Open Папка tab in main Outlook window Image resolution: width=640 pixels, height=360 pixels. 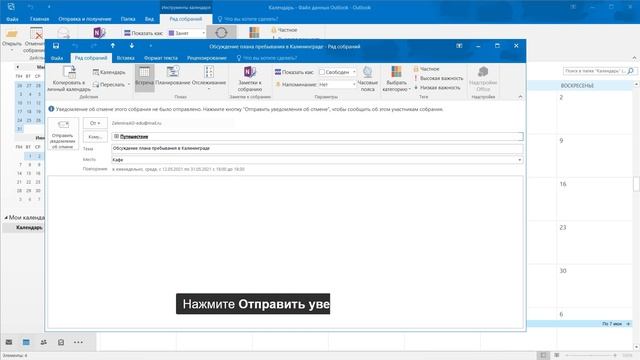[x=128, y=19]
